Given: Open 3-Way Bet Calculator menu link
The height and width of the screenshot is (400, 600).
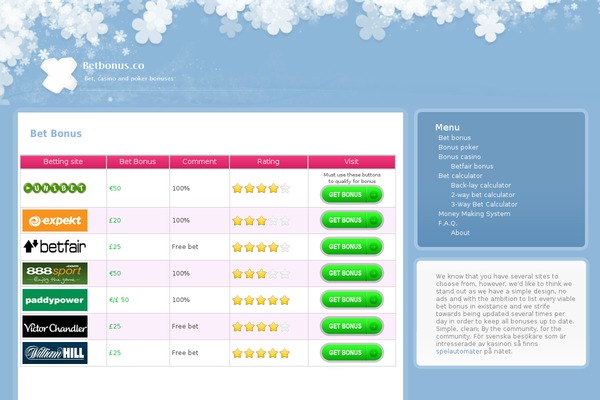Looking at the screenshot, I should (484, 204).
